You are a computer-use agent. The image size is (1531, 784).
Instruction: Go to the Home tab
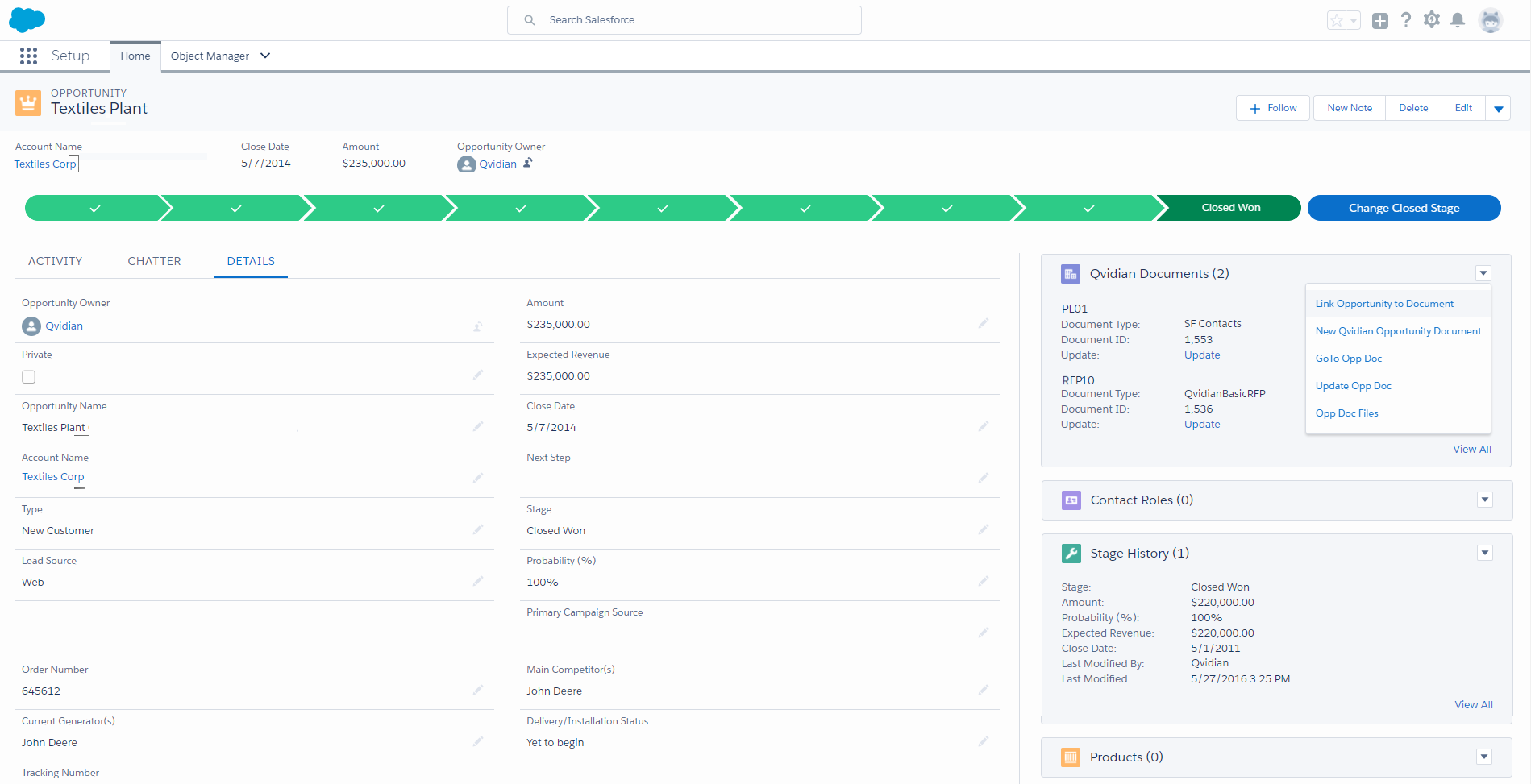pyautogui.click(x=135, y=56)
